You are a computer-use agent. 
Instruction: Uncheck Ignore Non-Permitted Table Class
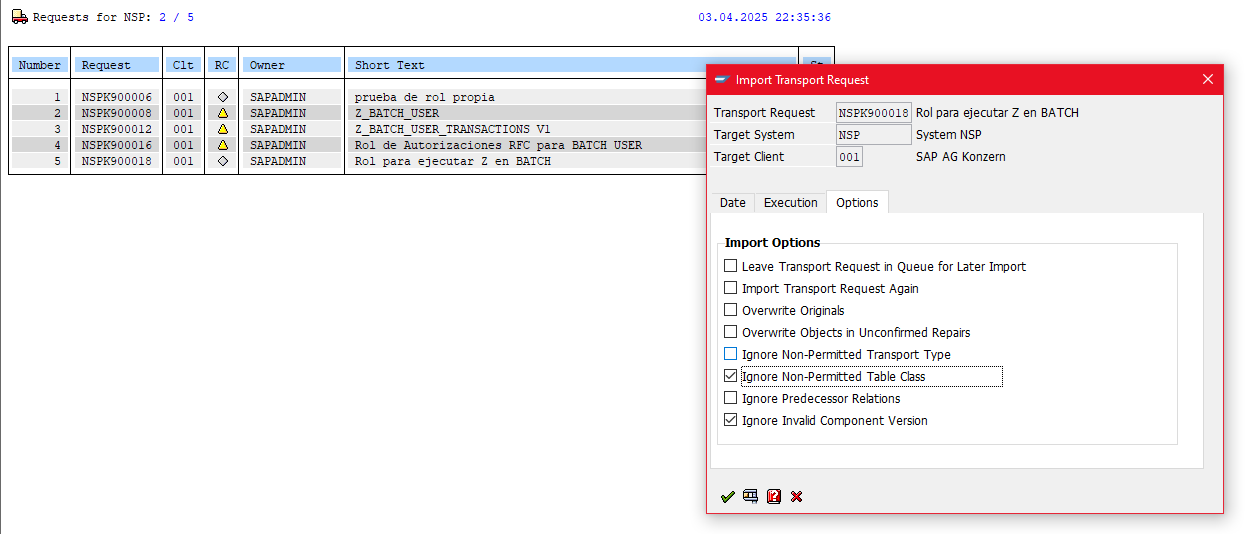point(731,376)
